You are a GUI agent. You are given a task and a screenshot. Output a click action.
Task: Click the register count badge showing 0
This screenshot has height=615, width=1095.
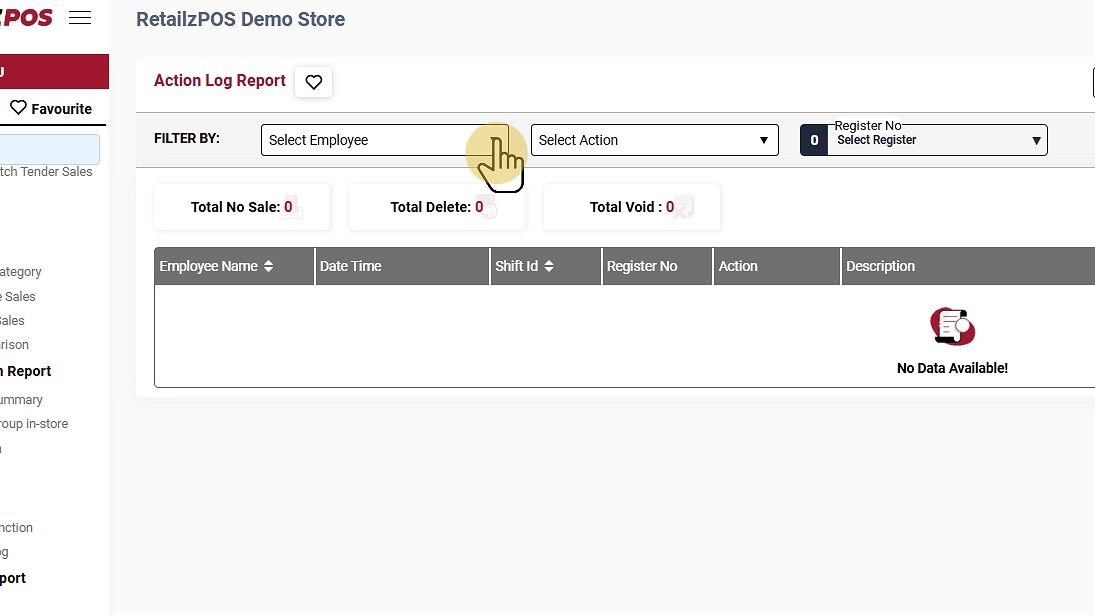pyautogui.click(x=814, y=140)
